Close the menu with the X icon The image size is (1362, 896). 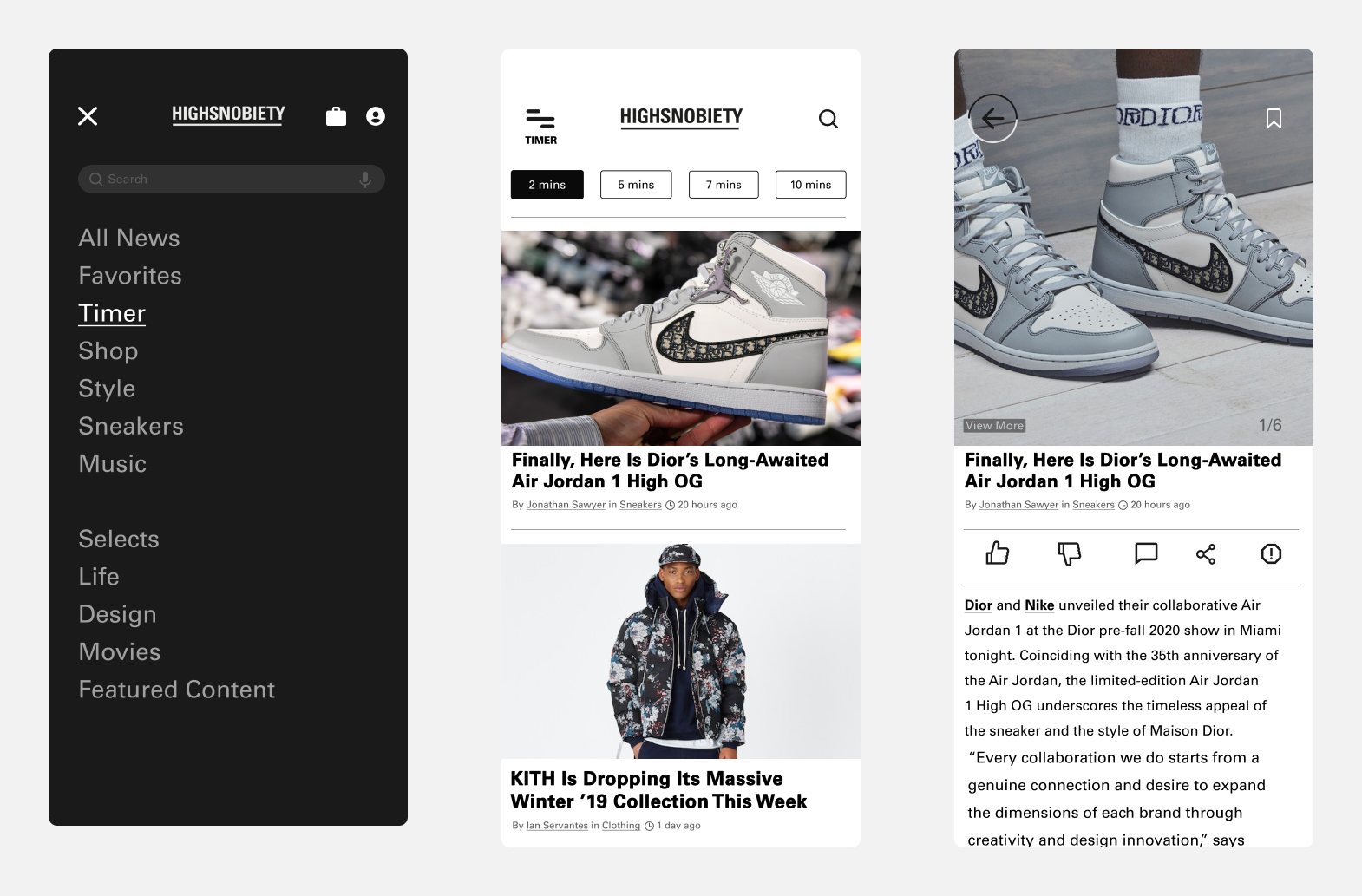pyautogui.click(x=88, y=116)
